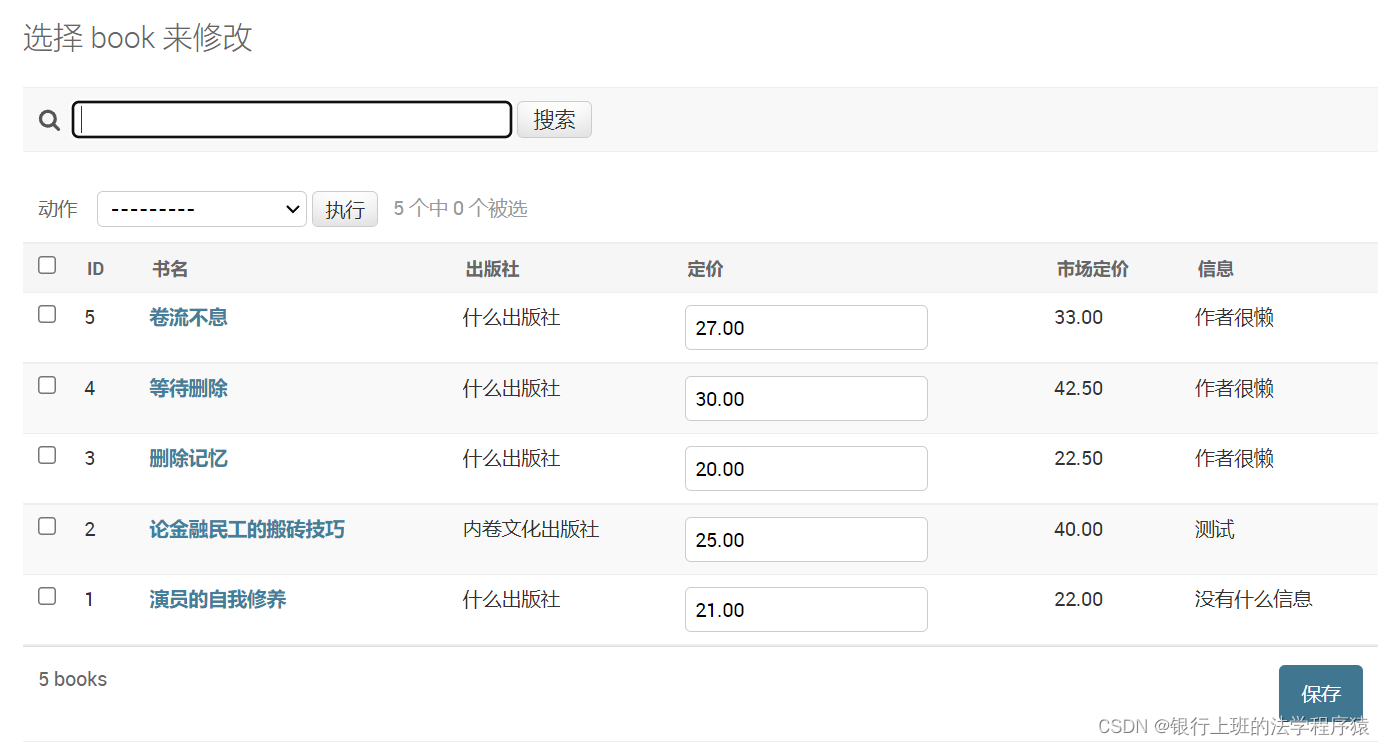Click market price 22.50
Screen dimensions: 1385x745
pos(1079,459)
